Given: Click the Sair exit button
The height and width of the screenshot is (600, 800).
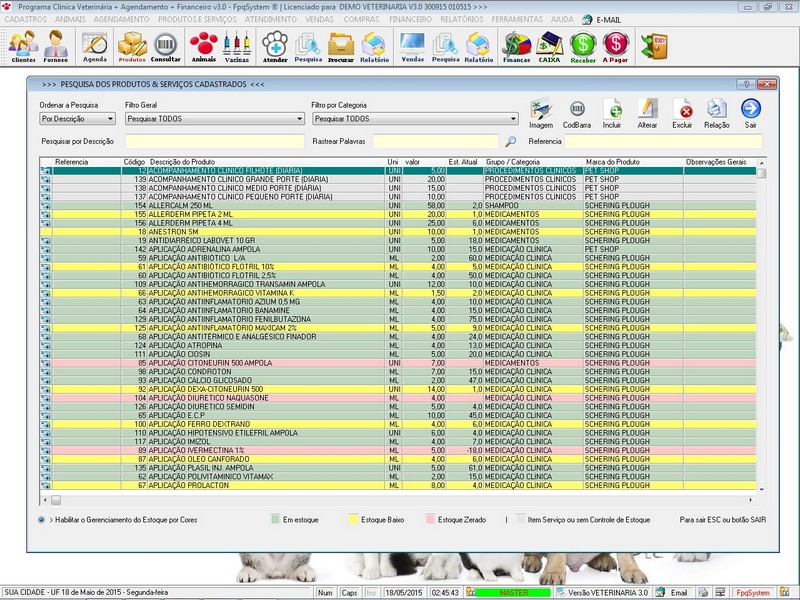Looking at the screenshot, I should tap(750, 112).
